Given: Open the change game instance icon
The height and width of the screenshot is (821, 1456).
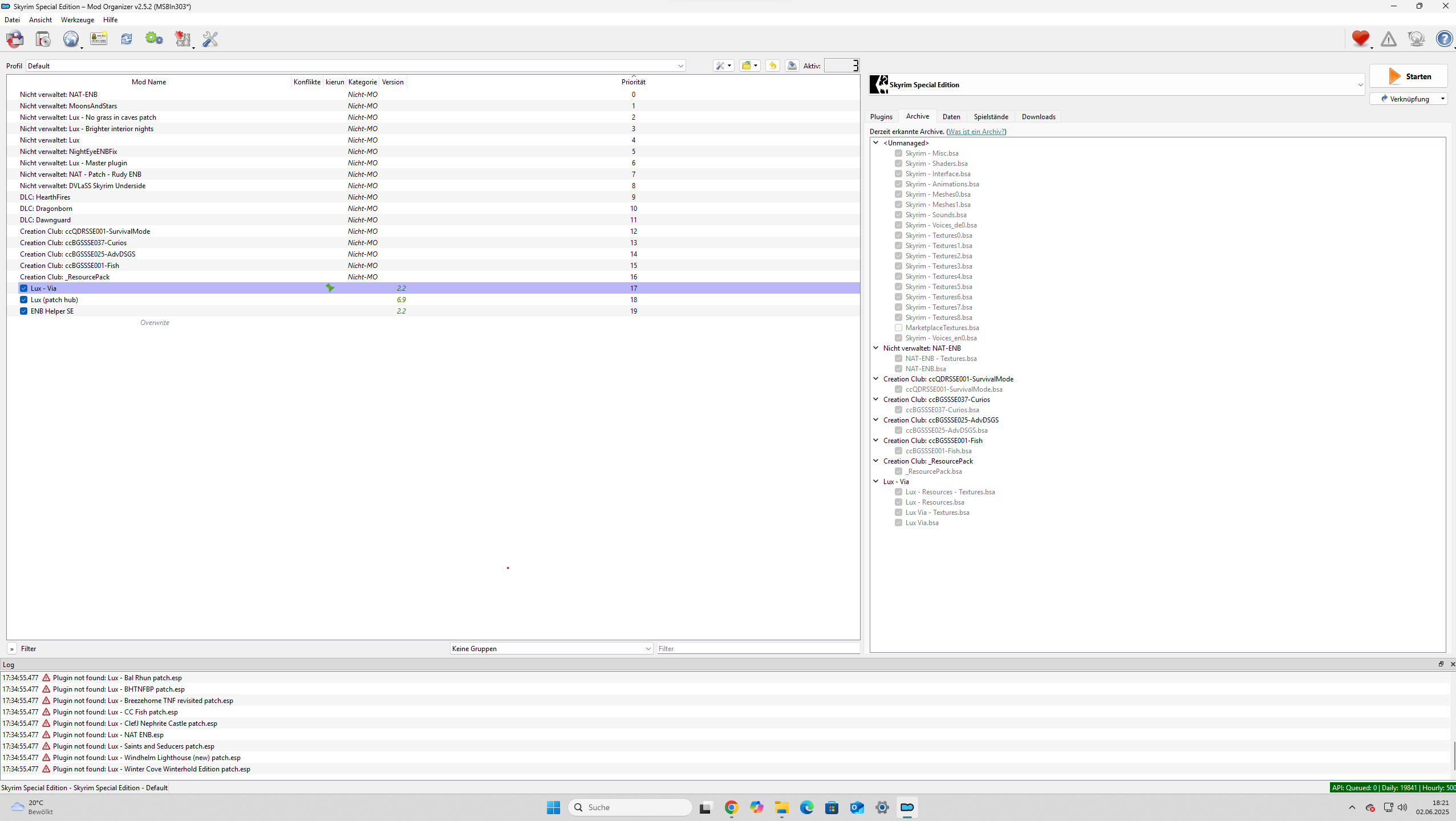Looking at the screenshot, I should (15, 39).
